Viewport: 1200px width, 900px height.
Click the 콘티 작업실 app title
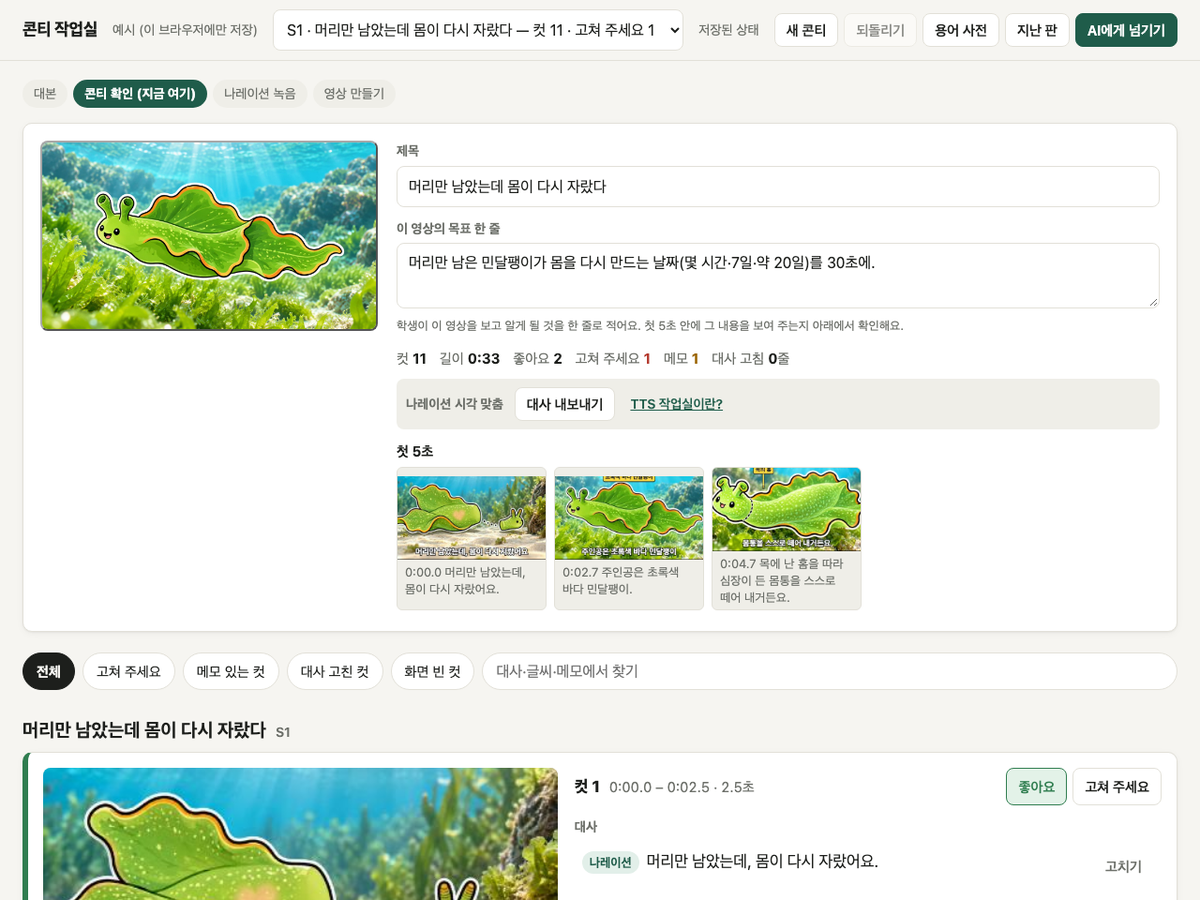tap(60, 29)
